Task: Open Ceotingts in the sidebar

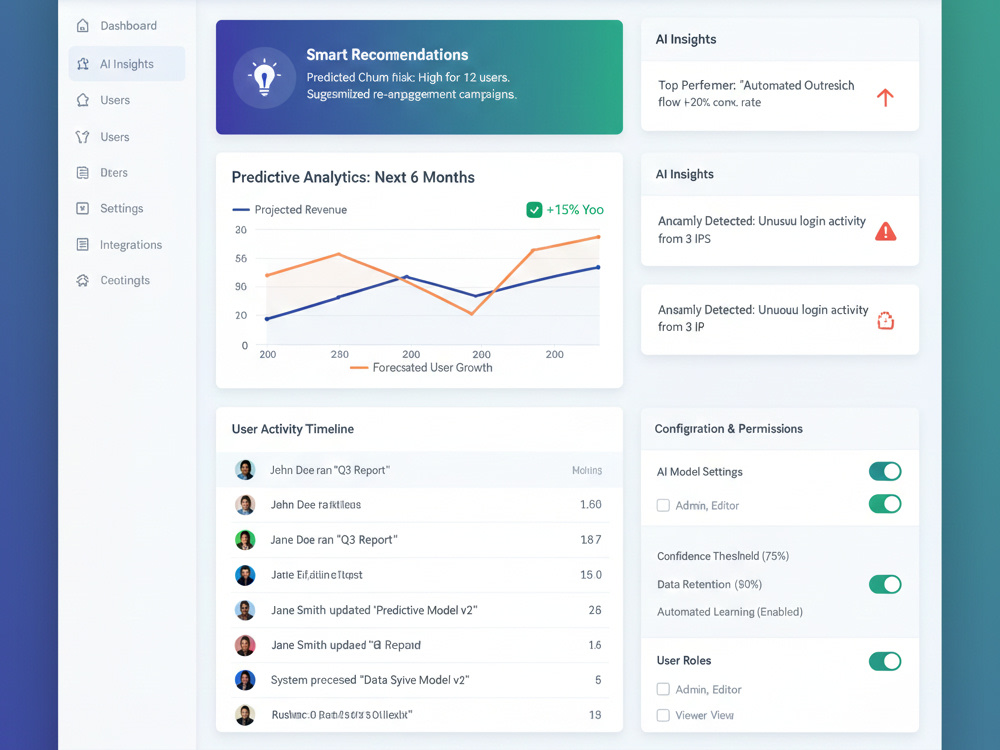Action: pos(127,281)
